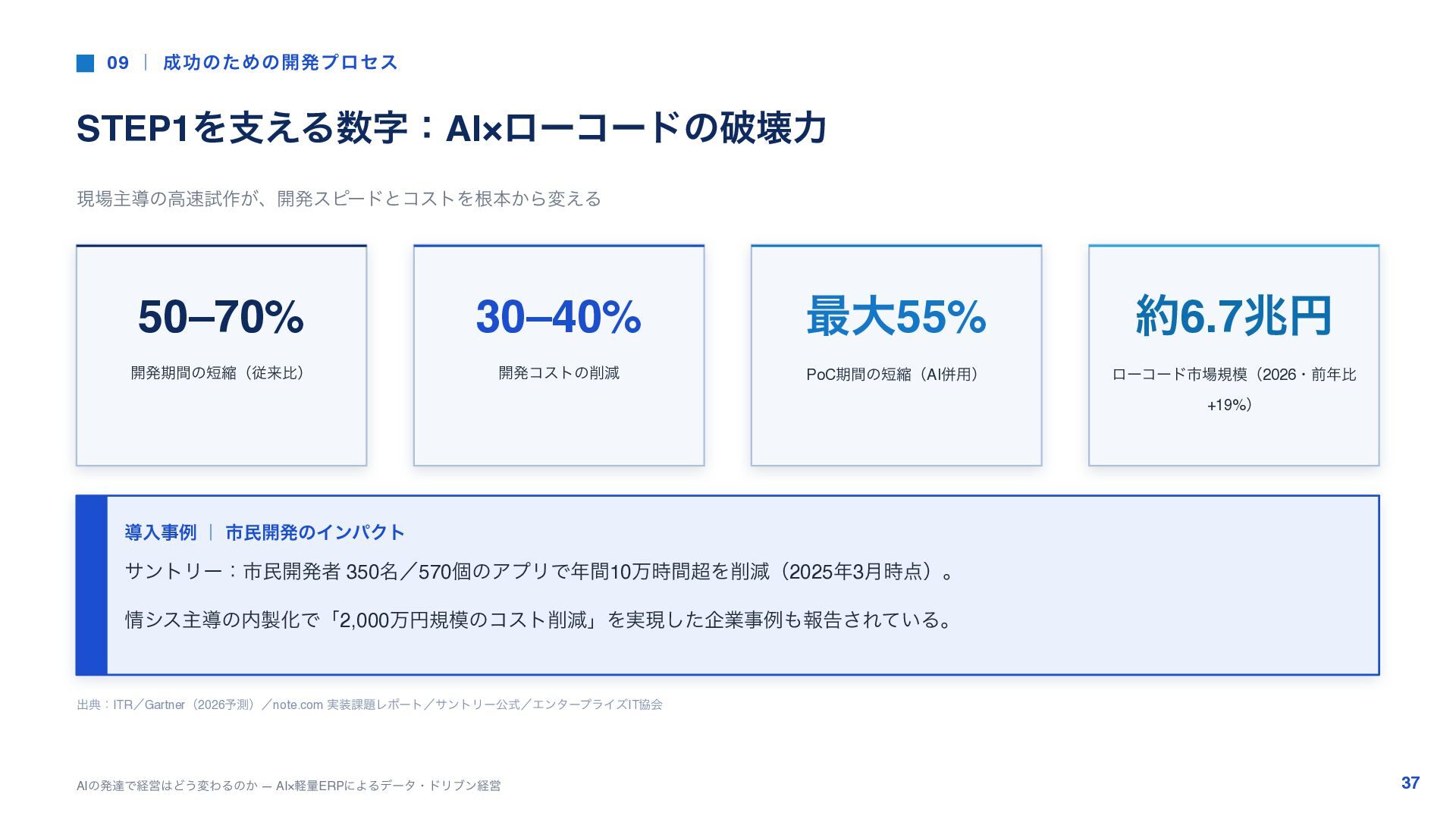Image resolution: width=1456 pixels, height=819 pixels.
Task: Select the 約6.7兆円 statistic figure
Action: click(x=1234, y=315)
